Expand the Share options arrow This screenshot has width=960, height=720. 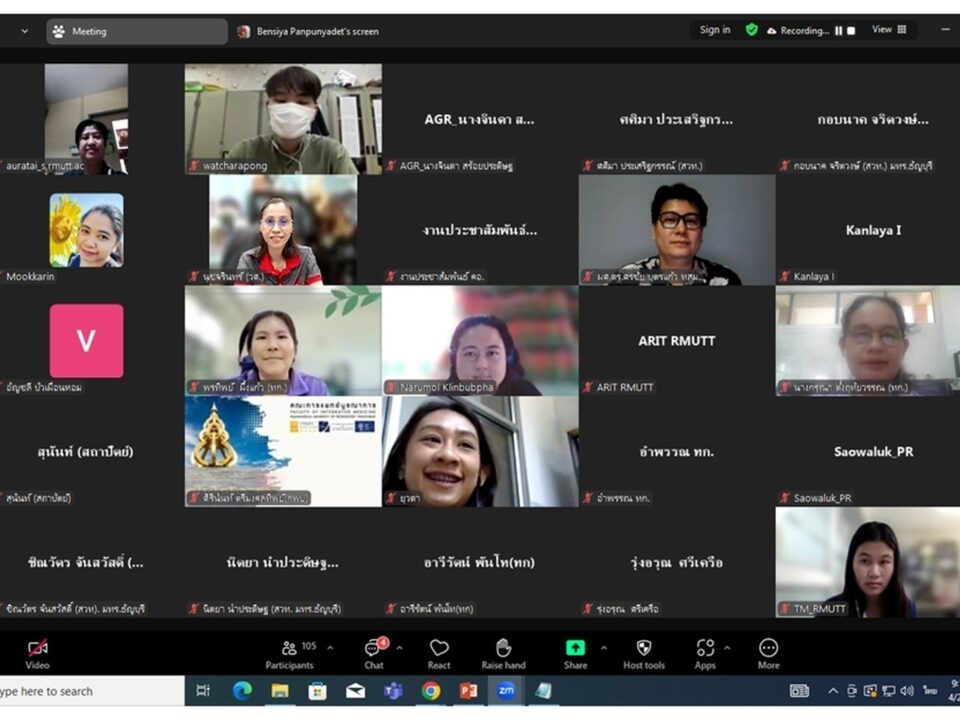click(x=604, y=648)
